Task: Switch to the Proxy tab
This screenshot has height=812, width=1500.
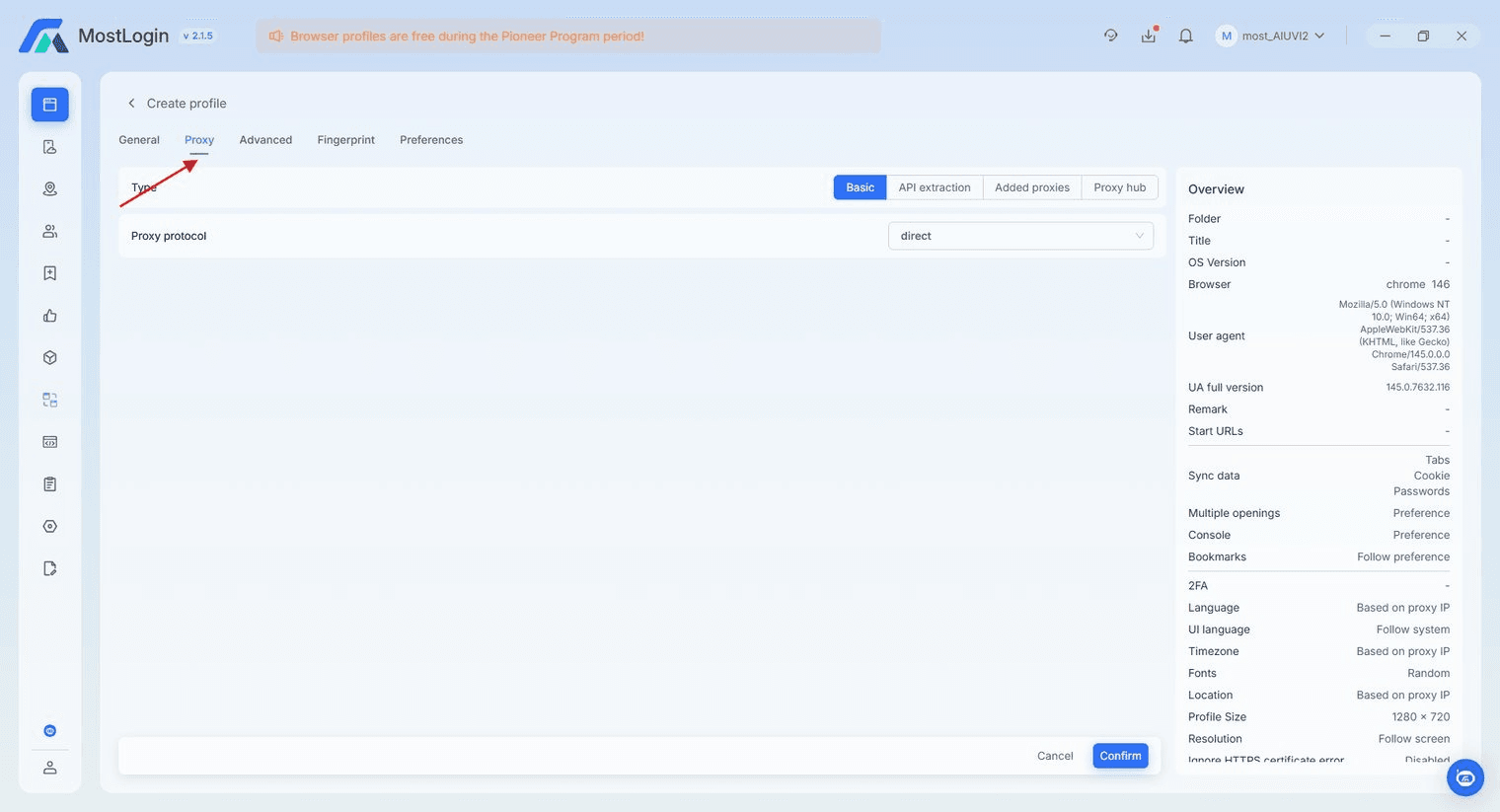Action: [x=199, y=140]
